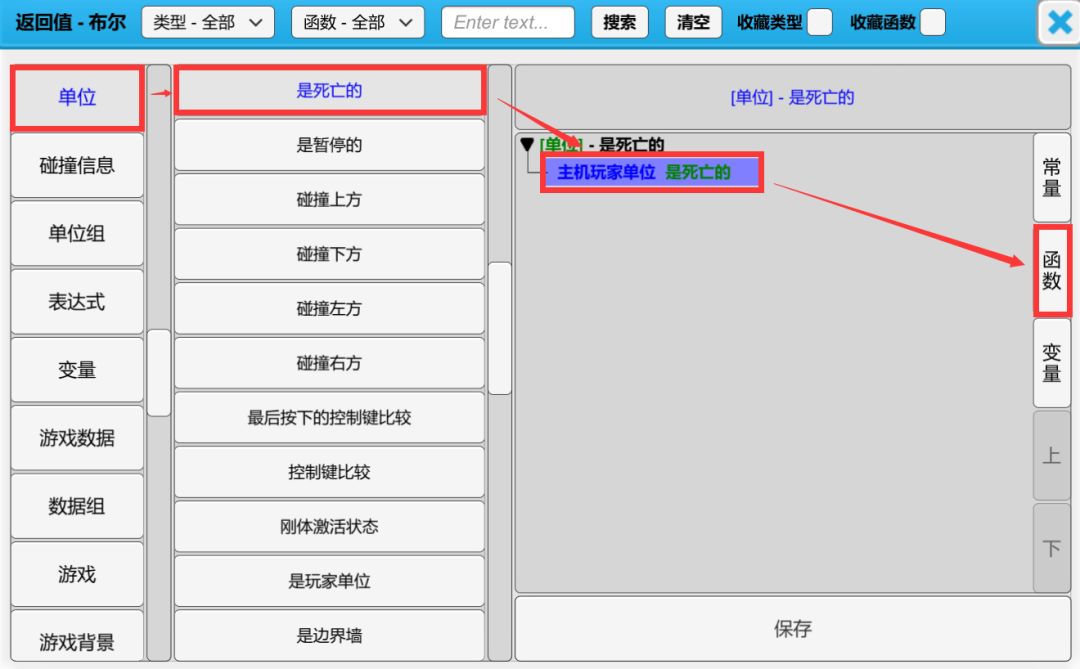This screenshot has width=1080, height=669.
Task: Close the dialog with the X icon
Action: (1058, 23)
